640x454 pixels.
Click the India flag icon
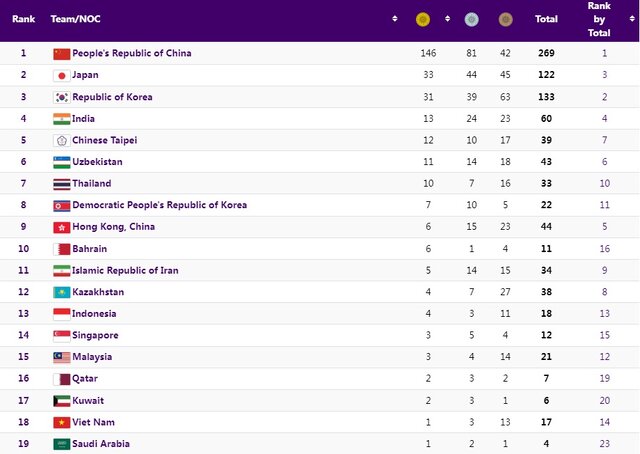point(61,119)
